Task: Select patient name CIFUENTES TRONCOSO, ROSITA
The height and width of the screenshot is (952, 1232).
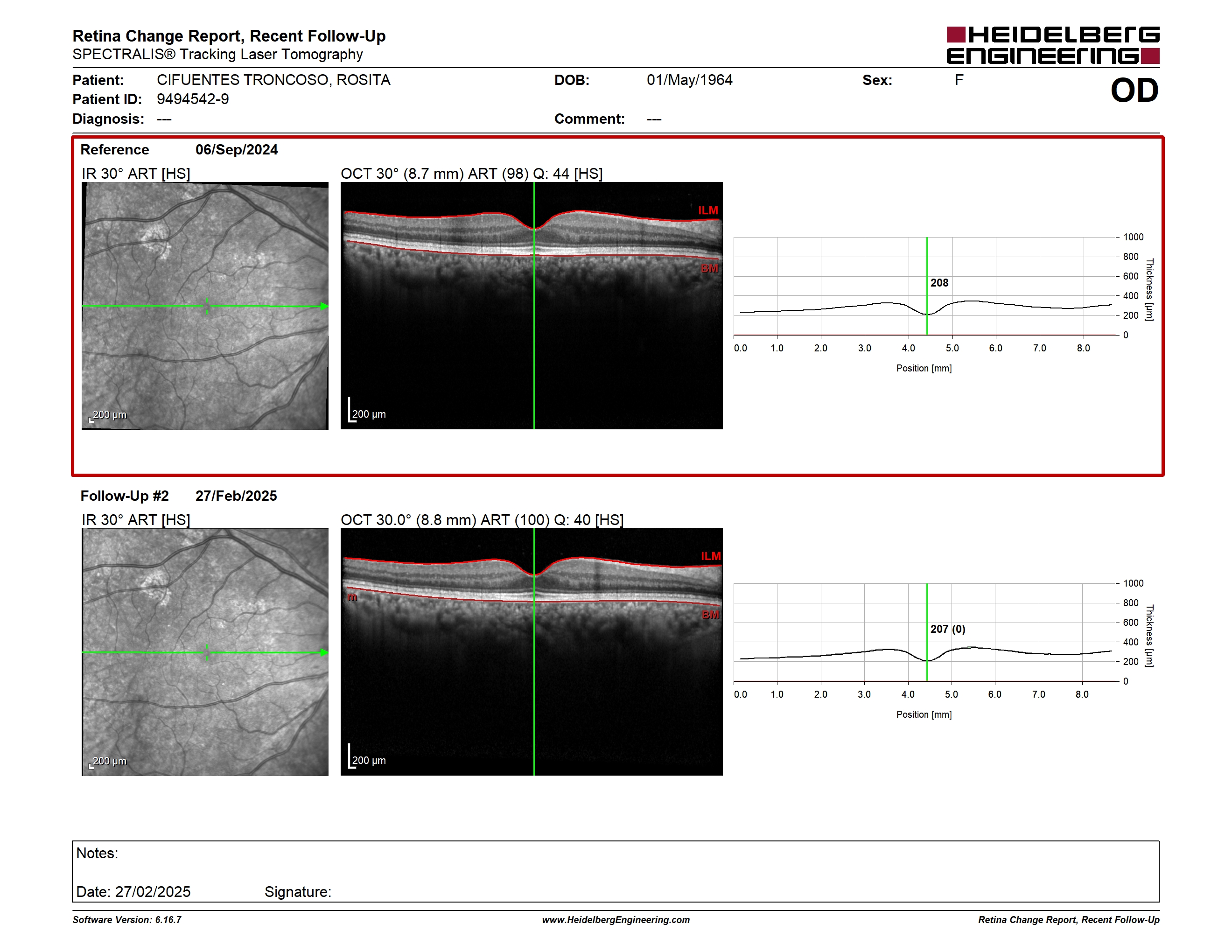Action: 273,80
